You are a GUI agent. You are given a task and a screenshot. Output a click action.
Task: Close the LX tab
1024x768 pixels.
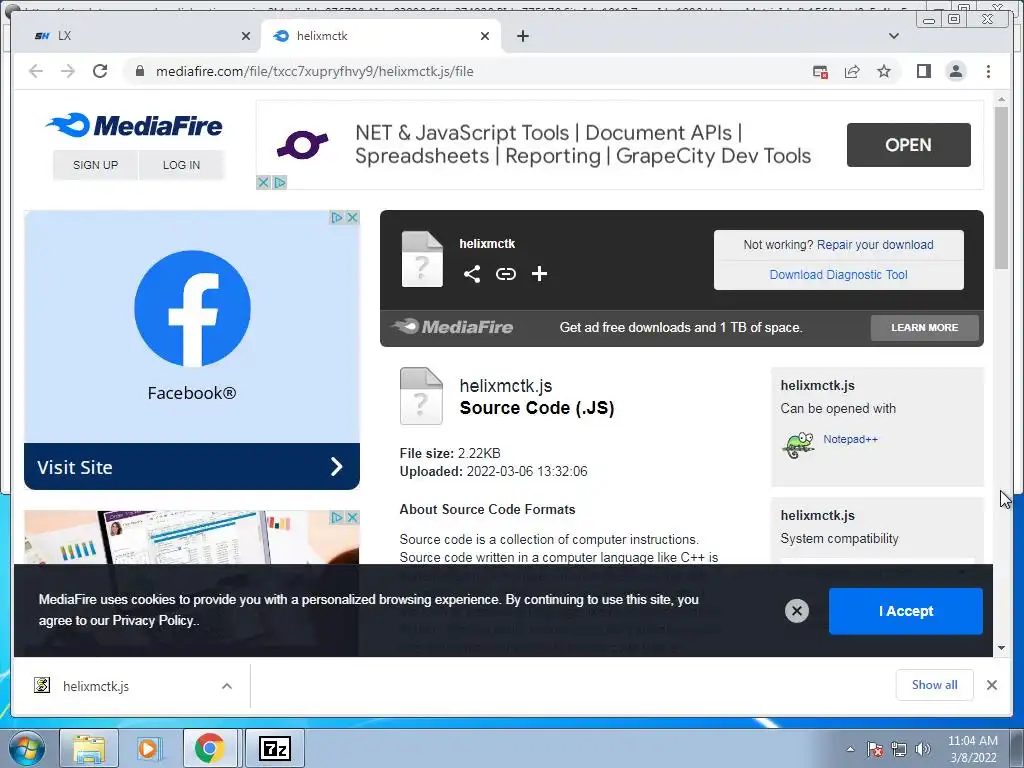[246, 36]
